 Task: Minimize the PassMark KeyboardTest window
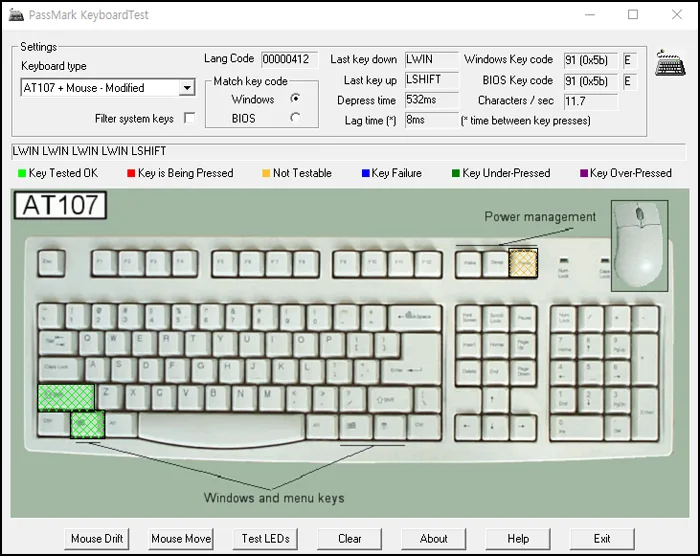pos(590,15)
